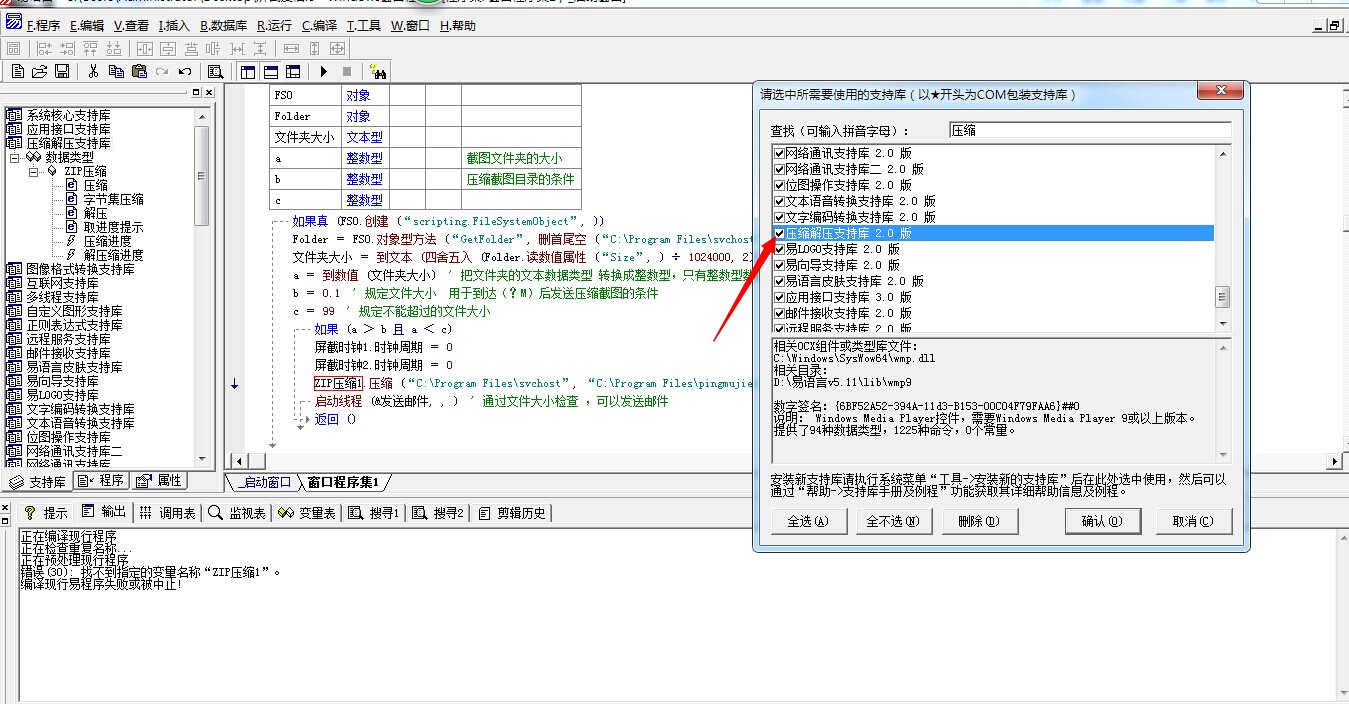
Task: Click the 系统核心支持库 library icon
Action: (x=14, y=115)
